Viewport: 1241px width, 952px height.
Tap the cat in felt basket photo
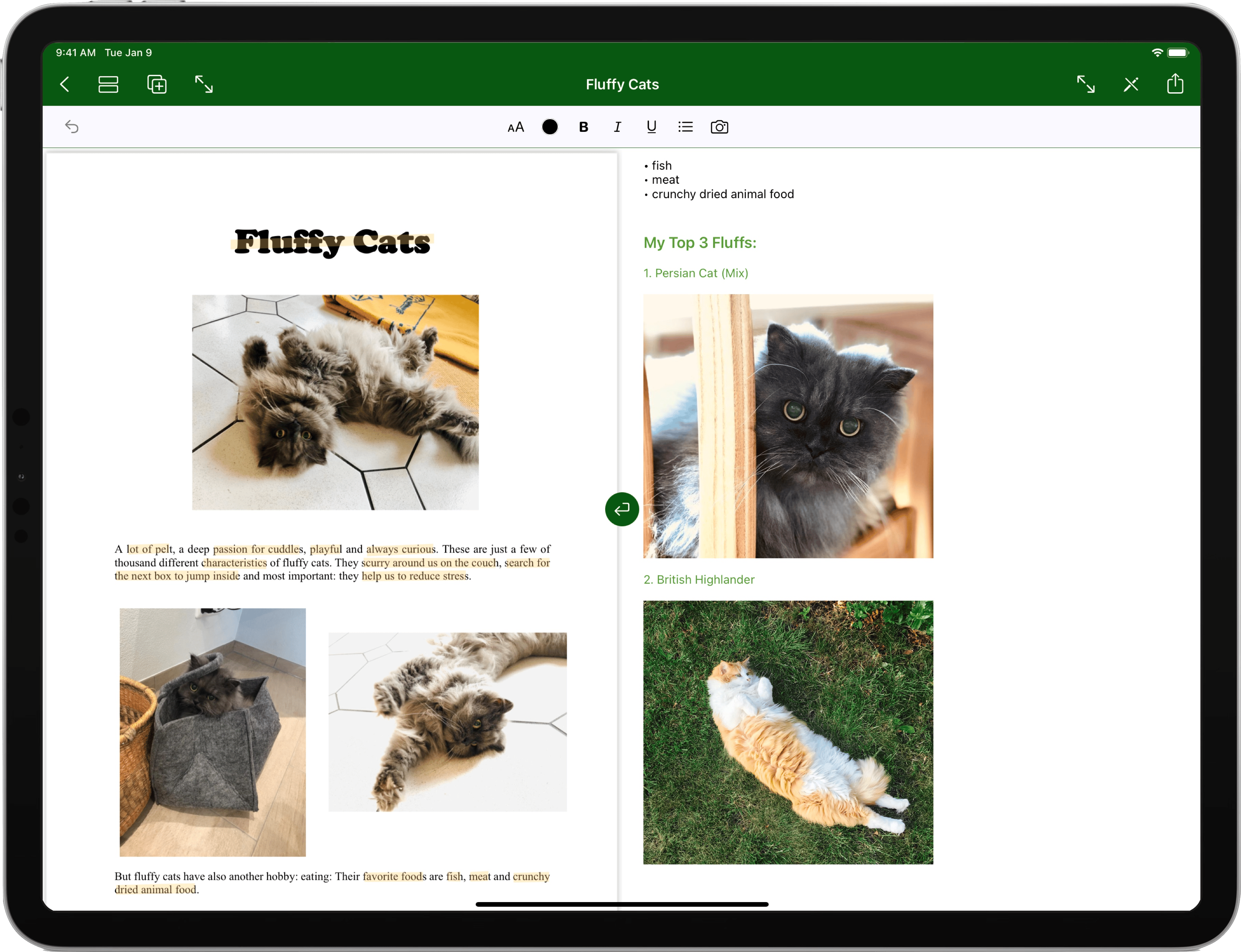point(212,732)
